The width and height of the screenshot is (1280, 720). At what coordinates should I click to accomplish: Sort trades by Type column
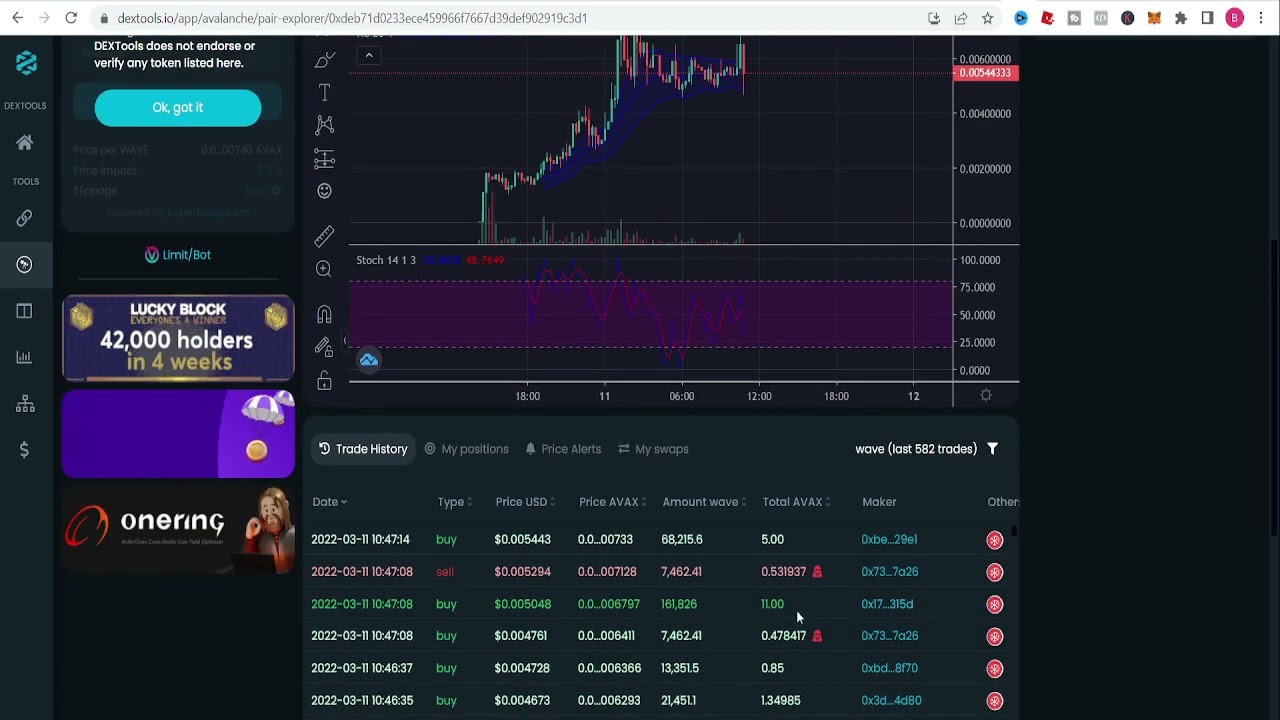(x=455, y=502)
